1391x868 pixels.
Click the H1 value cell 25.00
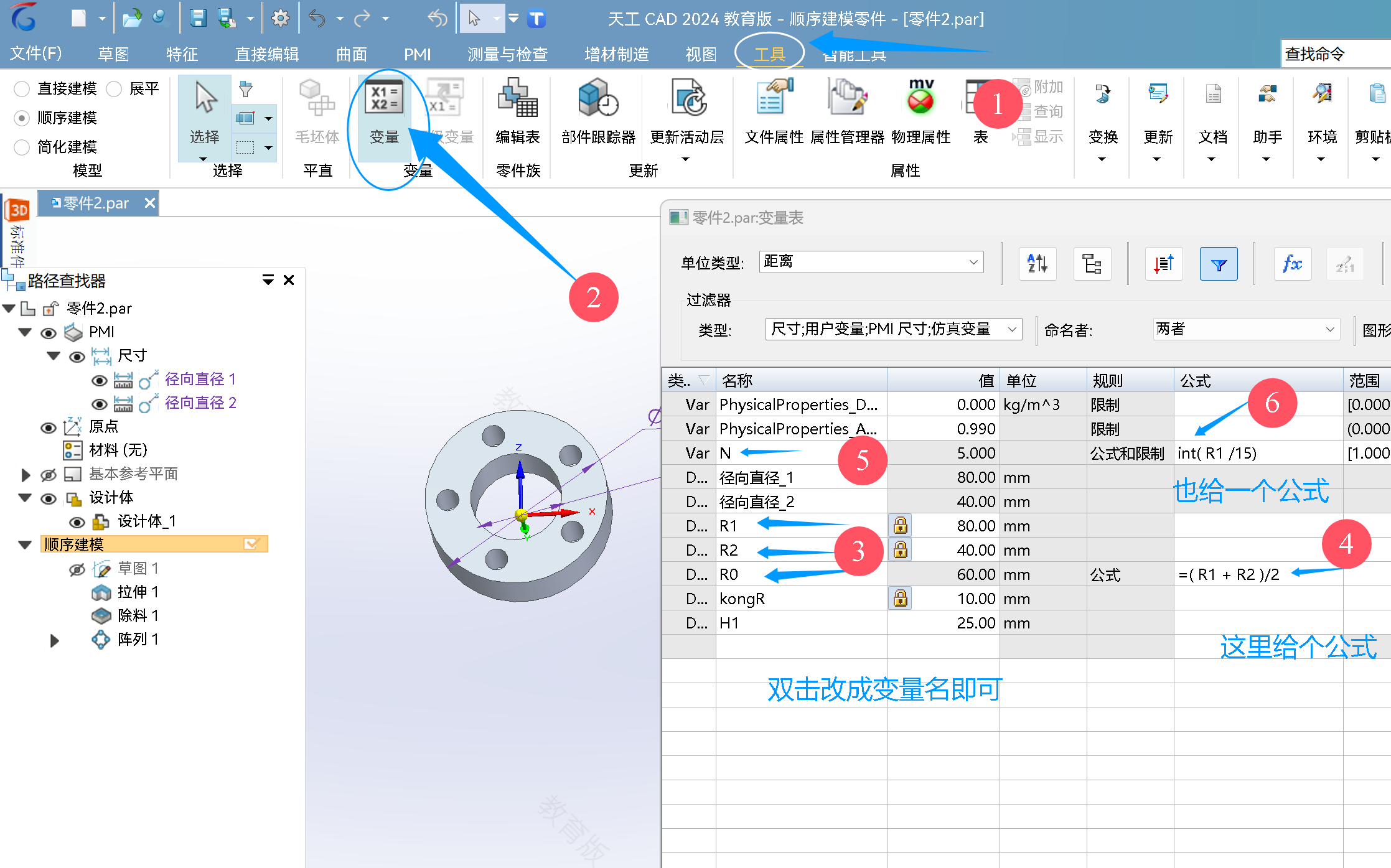[944, 623]
